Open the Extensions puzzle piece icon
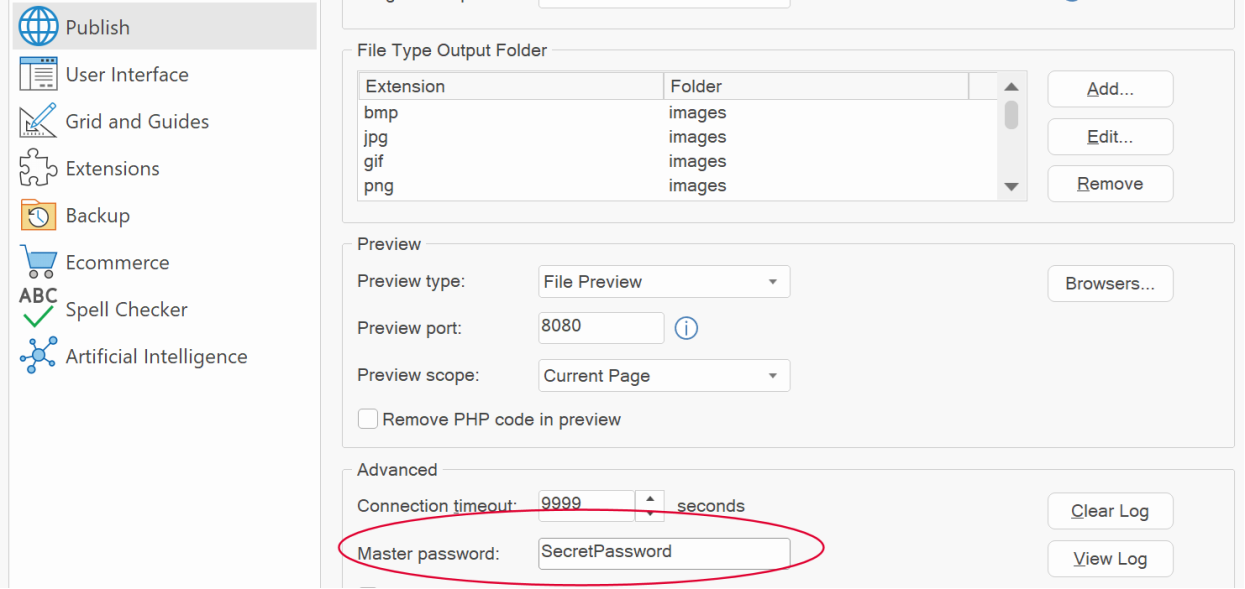This screenshot has width=1245, height=589. pos(38,168)
